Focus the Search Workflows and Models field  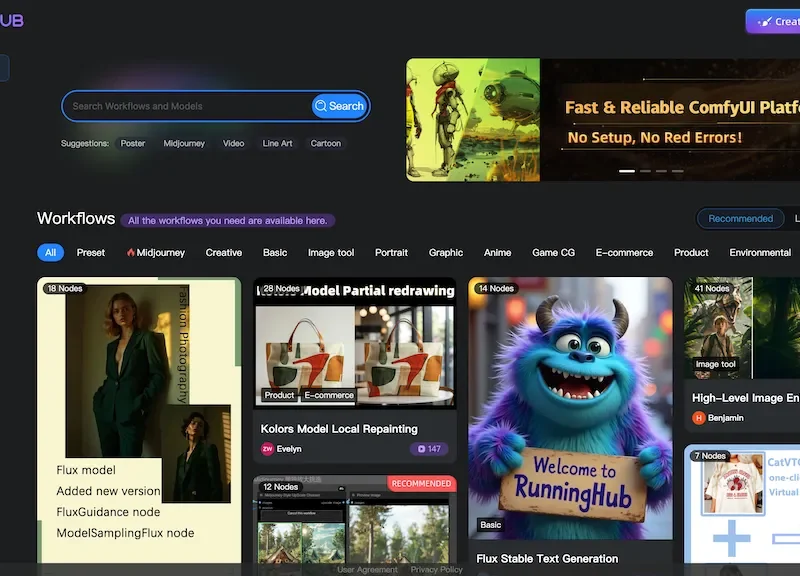[185, 106]
